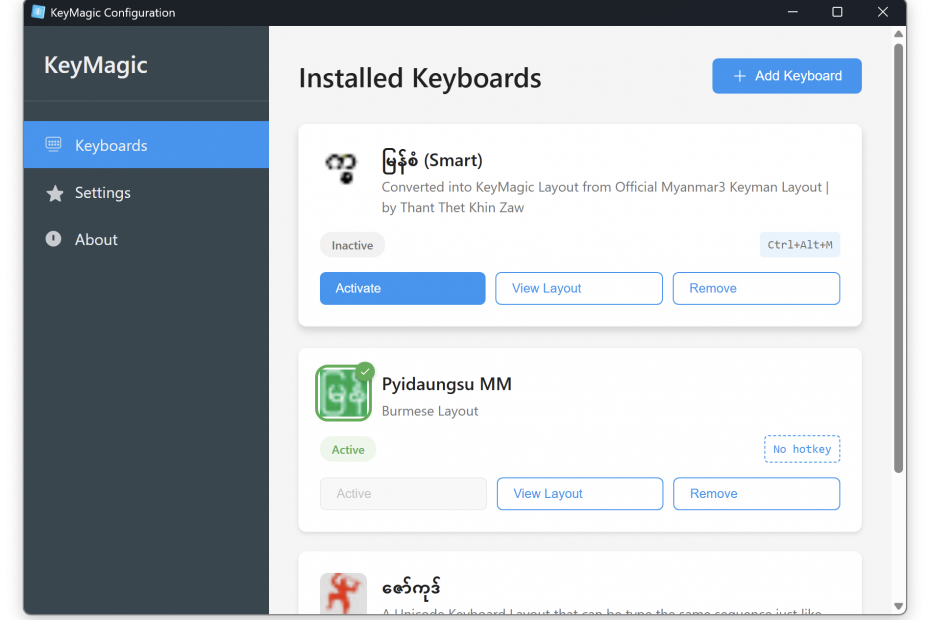930x620 pixels.
Task: Open the About section in sidebar
Action: coord(146,239)
